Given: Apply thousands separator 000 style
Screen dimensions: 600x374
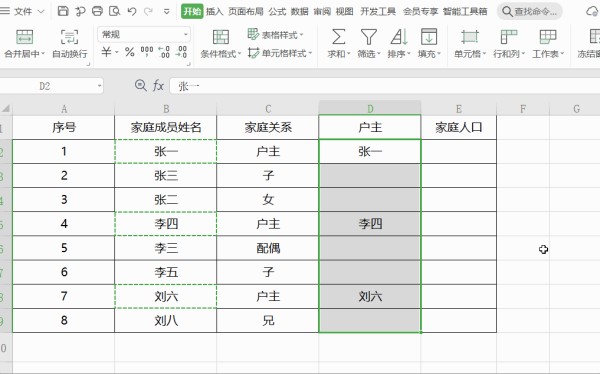Looking at the screenshot, I should 147,52.
